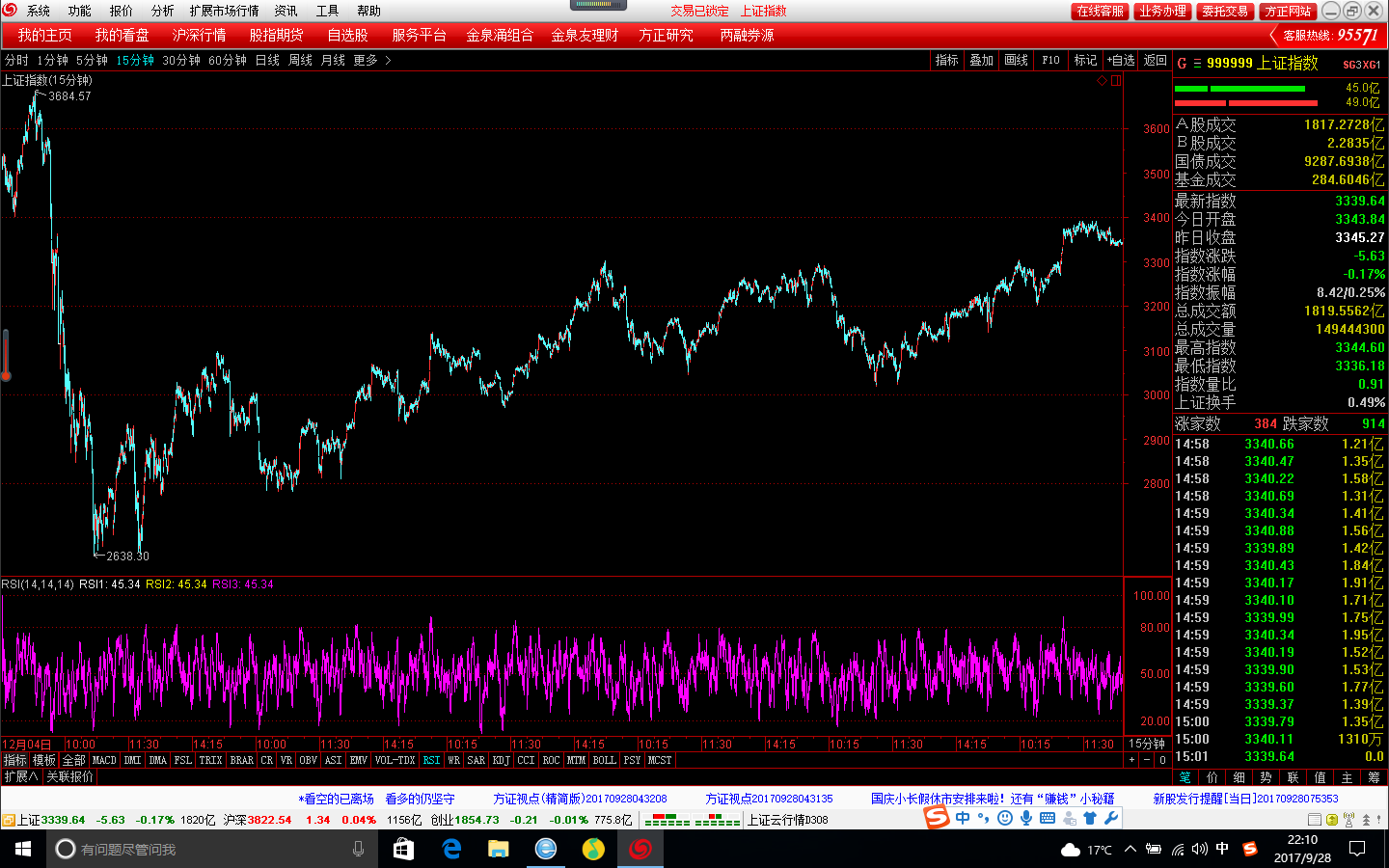Image resolution: width=1389 pixels, height=868 pixels.
Task: Open the Windows notification center icon
Action: pos(1357,849)
